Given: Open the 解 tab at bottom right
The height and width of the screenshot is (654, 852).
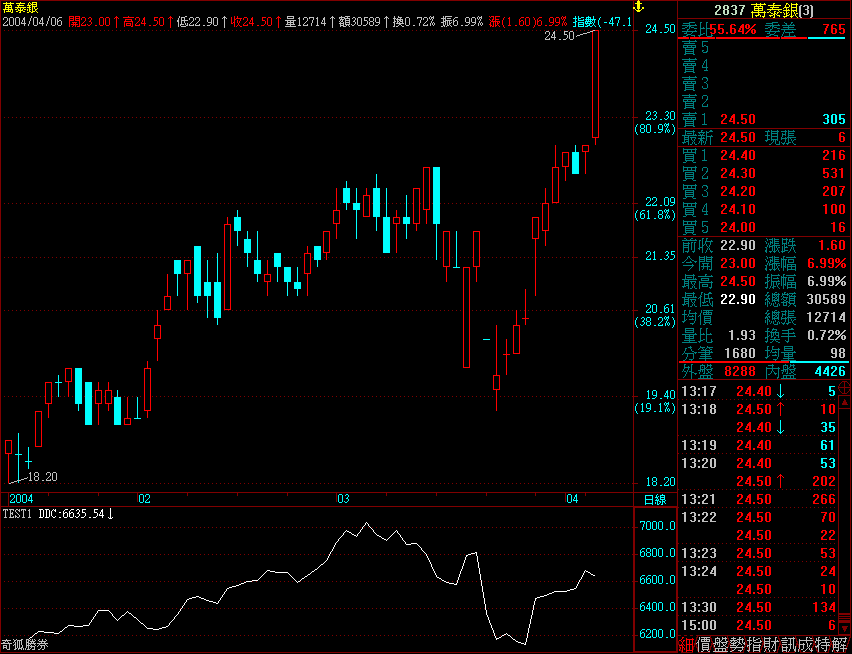Looking at the screenshot, I should (840, 645).
